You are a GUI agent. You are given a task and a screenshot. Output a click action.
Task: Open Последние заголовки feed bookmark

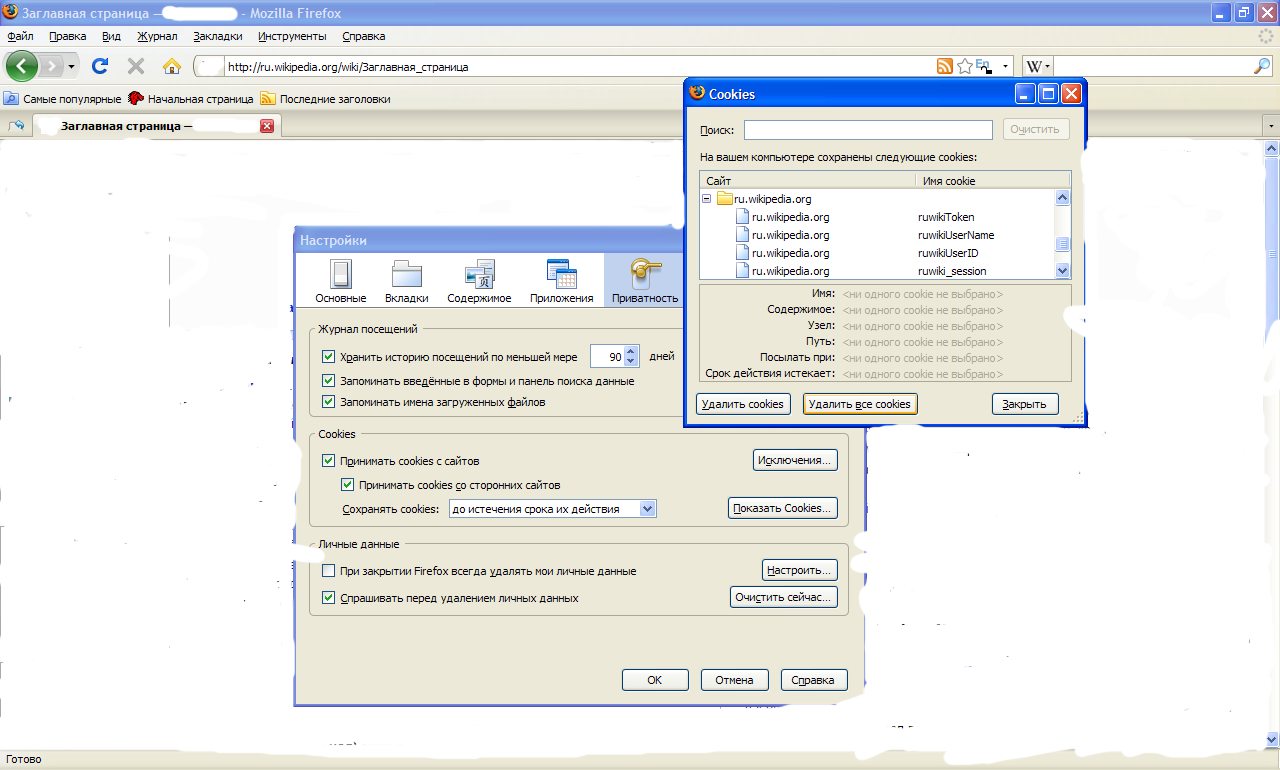pos(325,99)
